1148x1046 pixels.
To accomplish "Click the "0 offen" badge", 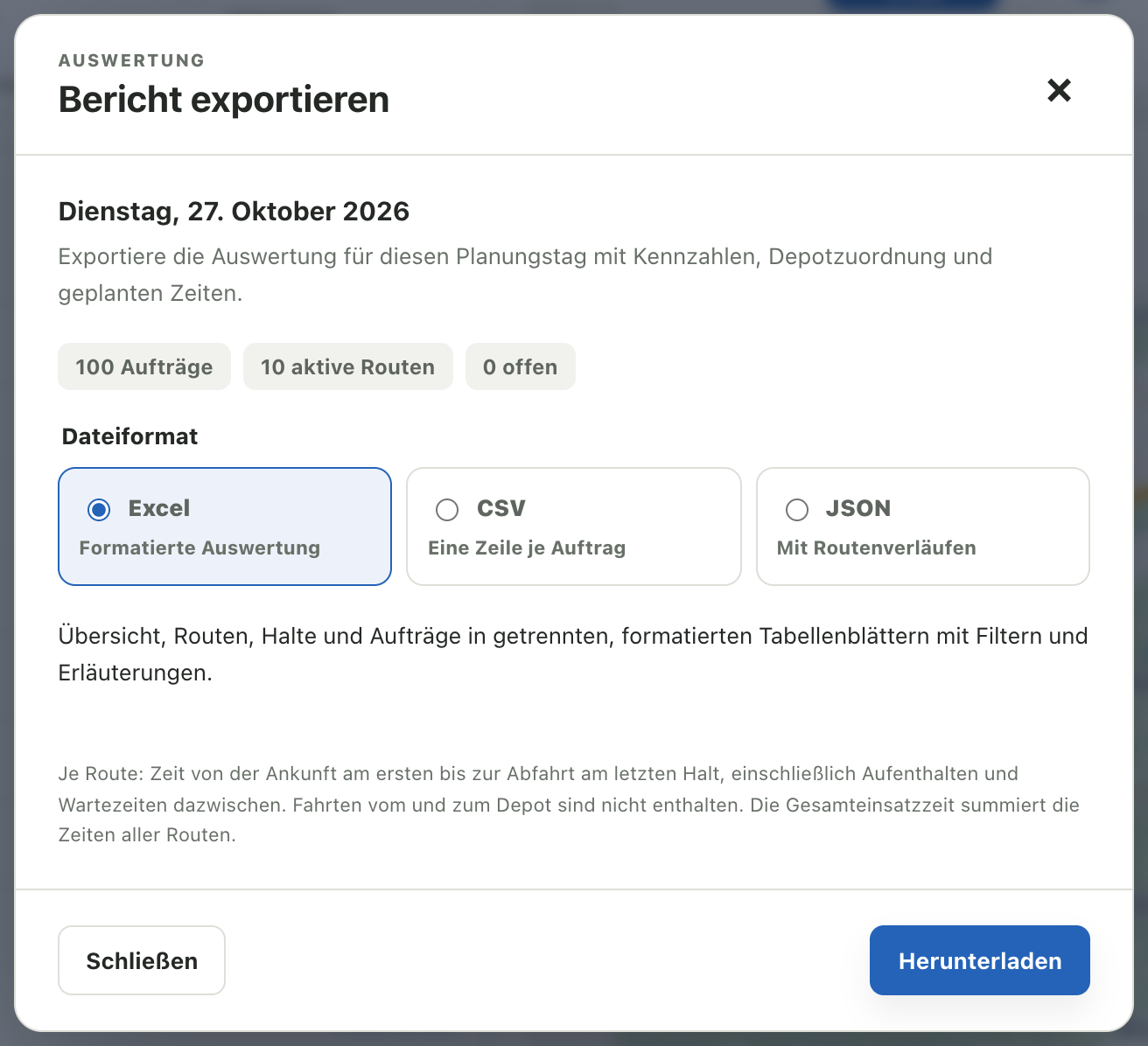I will (x=521, y=366).
